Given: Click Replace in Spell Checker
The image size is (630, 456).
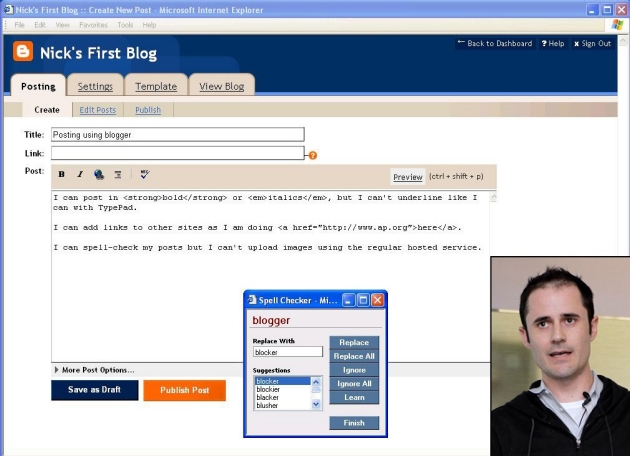Looking at the screenshot, I should click(x=354, y=342).
